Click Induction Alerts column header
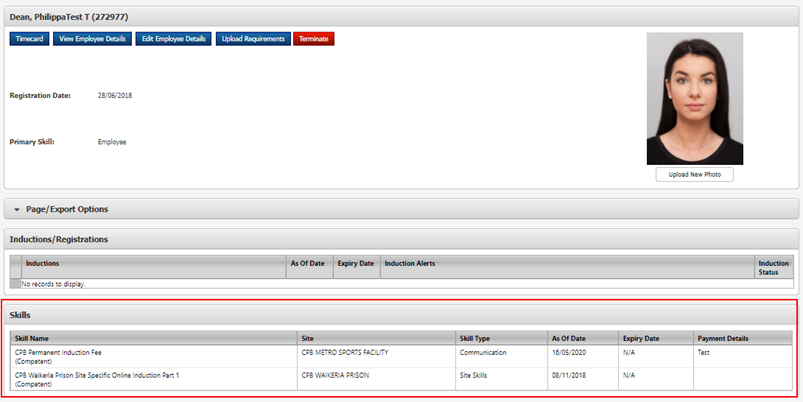 [x=410, y=263]
